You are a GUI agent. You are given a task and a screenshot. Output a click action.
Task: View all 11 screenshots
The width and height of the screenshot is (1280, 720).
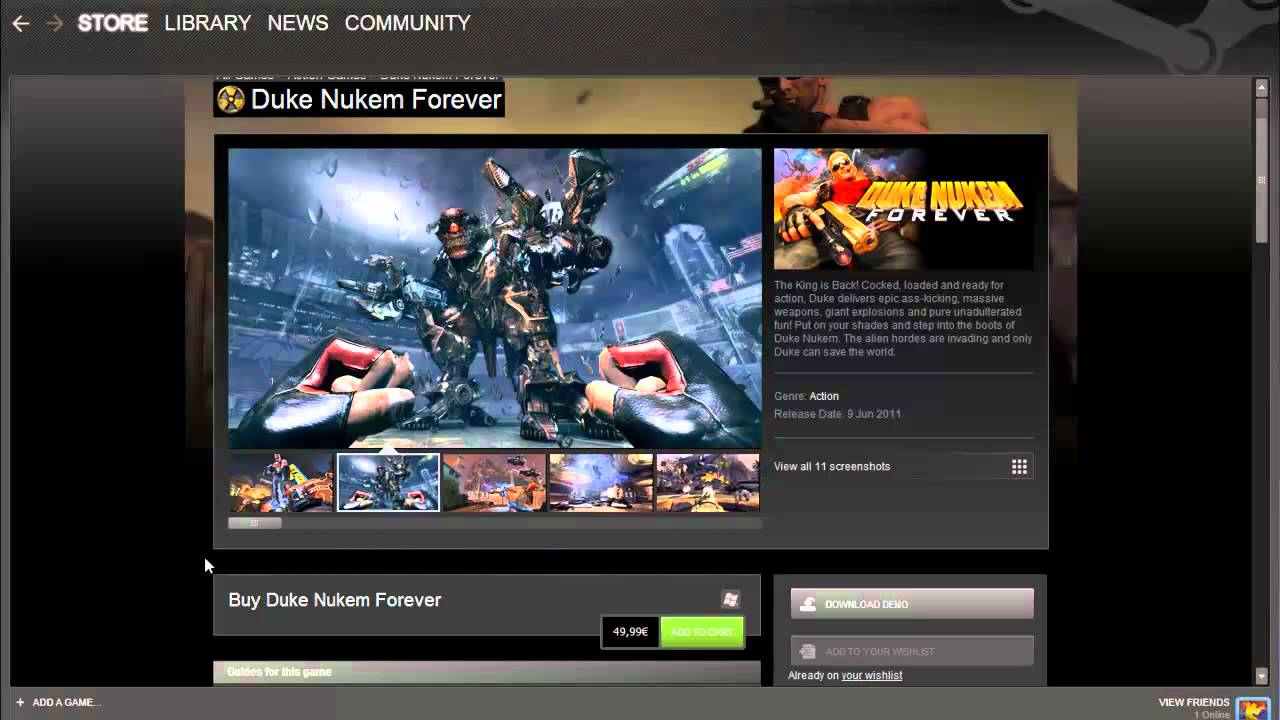pos(832,466)
